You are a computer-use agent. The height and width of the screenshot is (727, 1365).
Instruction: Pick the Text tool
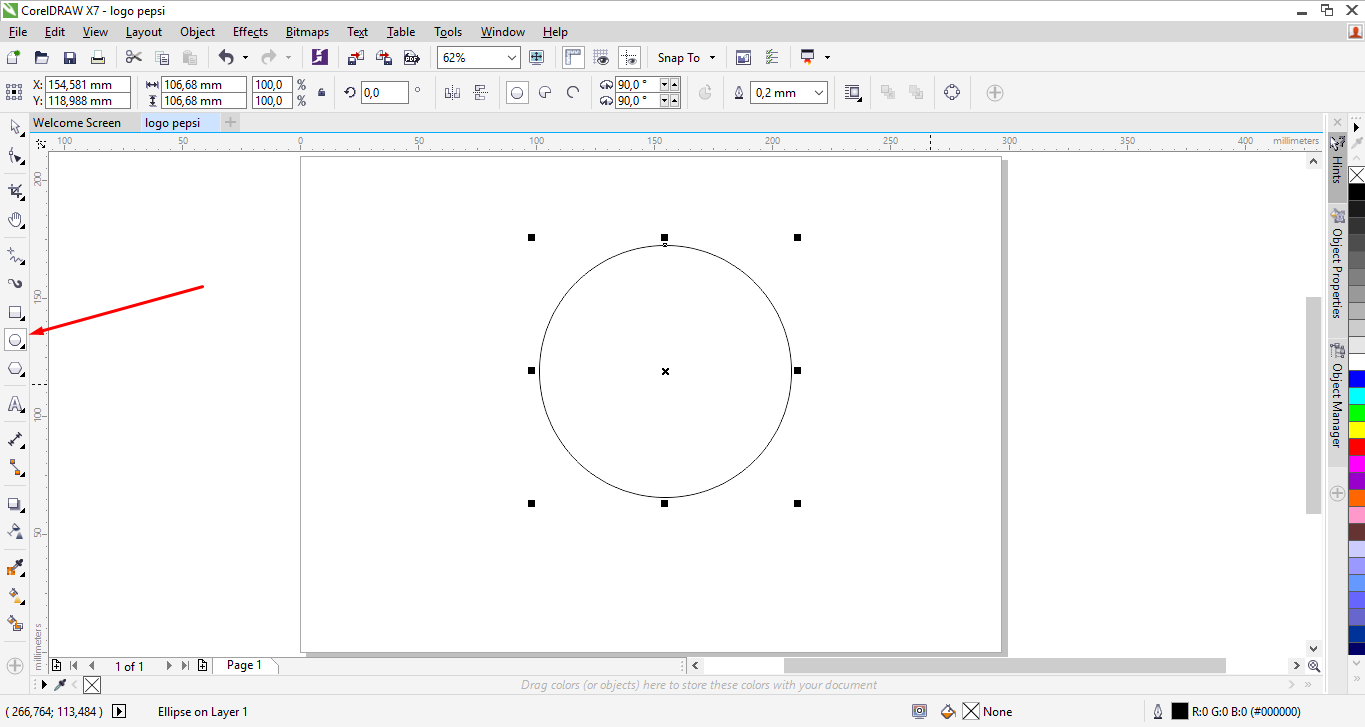15,404
